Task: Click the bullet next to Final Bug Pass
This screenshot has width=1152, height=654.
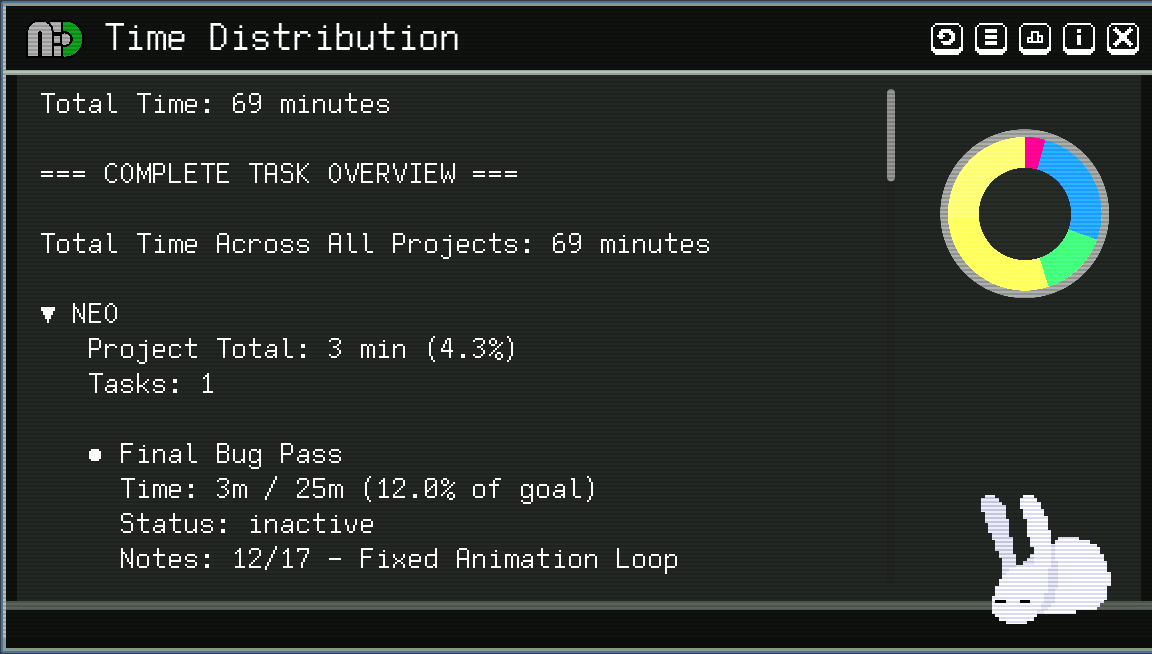Action: (x=95, y=455)
